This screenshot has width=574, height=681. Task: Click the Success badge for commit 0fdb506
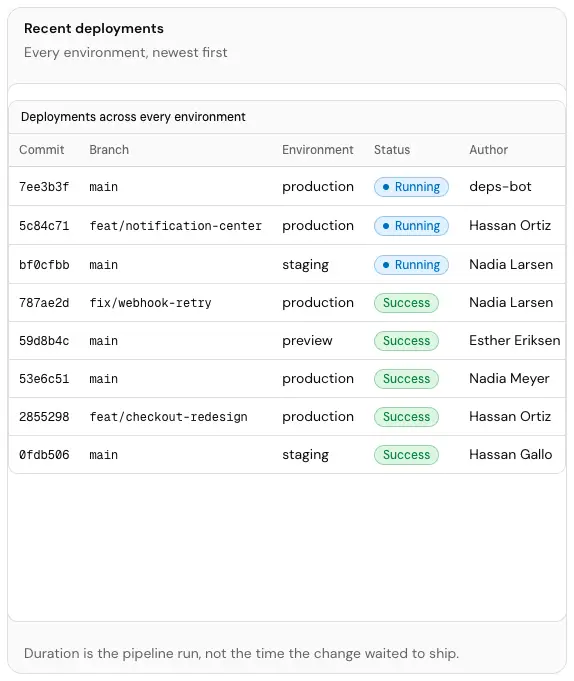click(406, 455)
